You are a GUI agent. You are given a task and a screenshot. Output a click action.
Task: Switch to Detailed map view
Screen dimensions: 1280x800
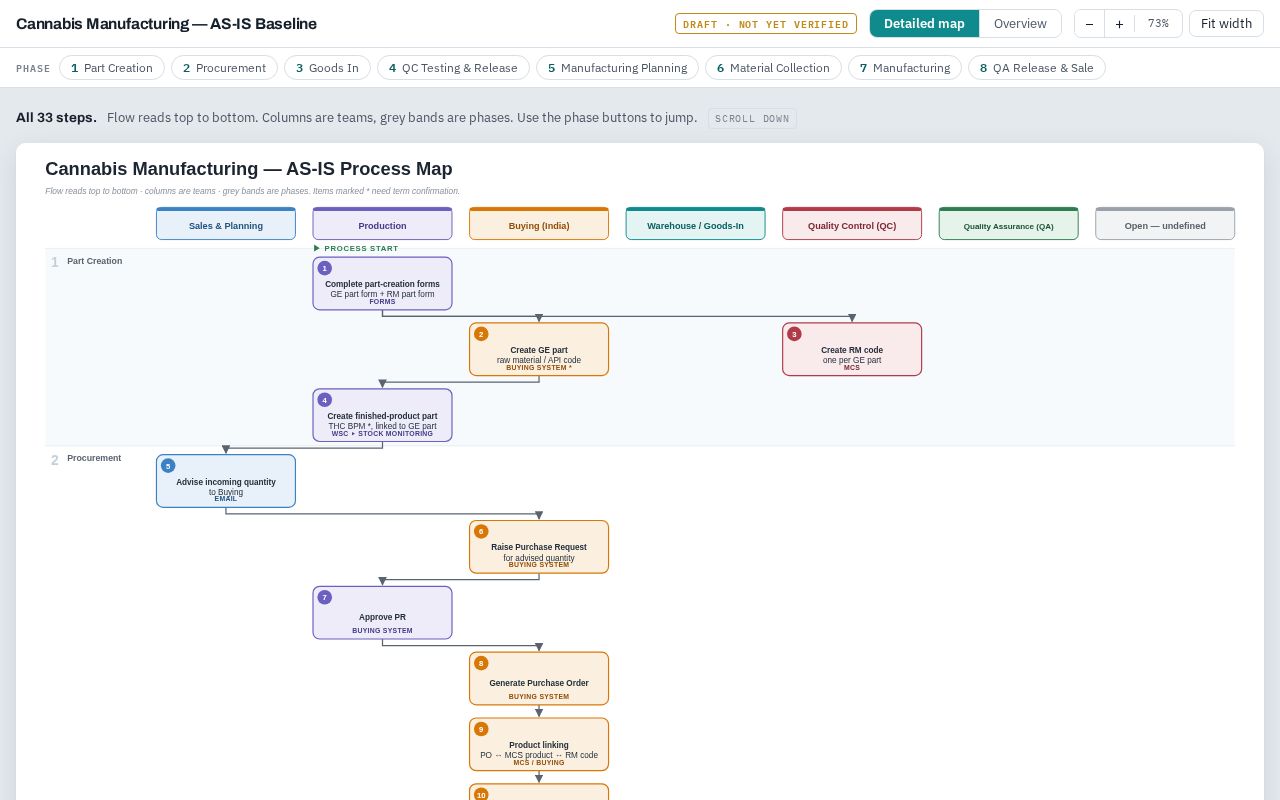tap(924, 24)
